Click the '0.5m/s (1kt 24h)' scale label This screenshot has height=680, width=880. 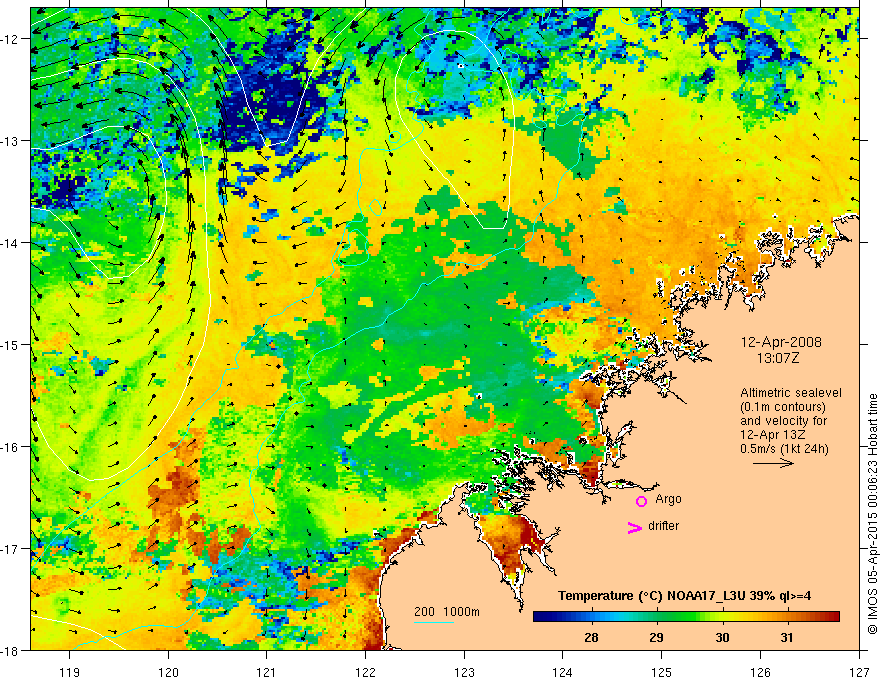point(784,448)
